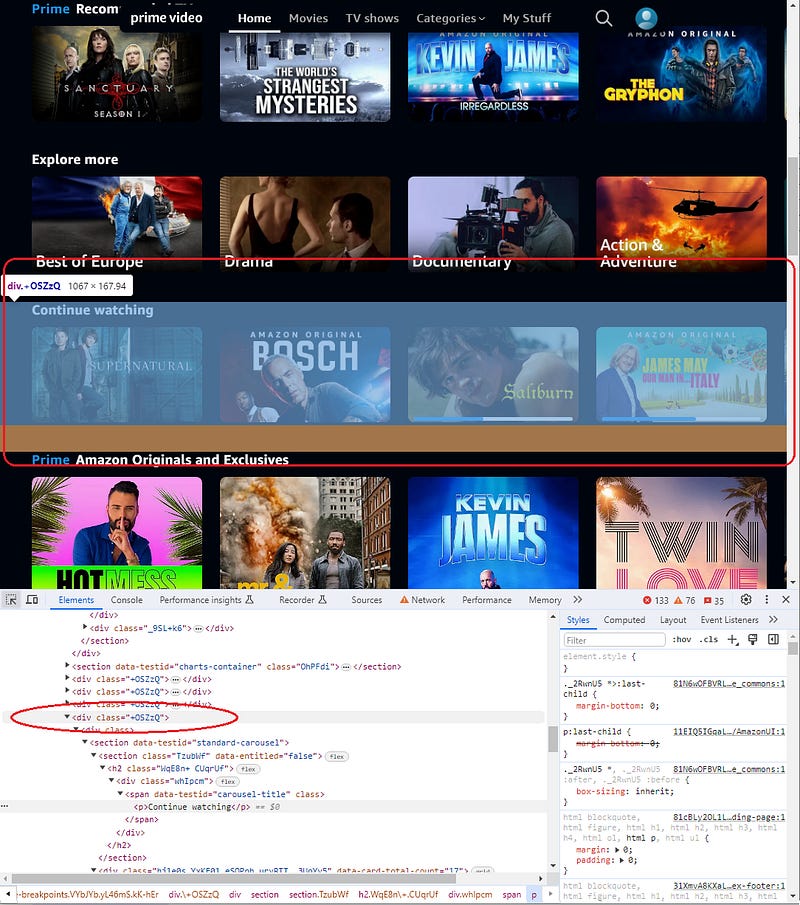Image resolution: width=800 pixels, height=905 pixels.
Task: Switch to Console tab in DevTools
Action: [126, 600]
